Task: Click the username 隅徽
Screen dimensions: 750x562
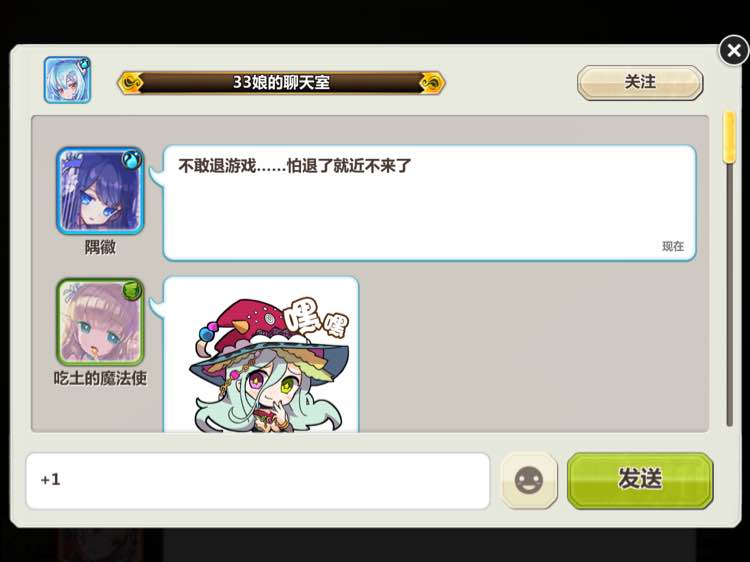Action: [100, 247]
